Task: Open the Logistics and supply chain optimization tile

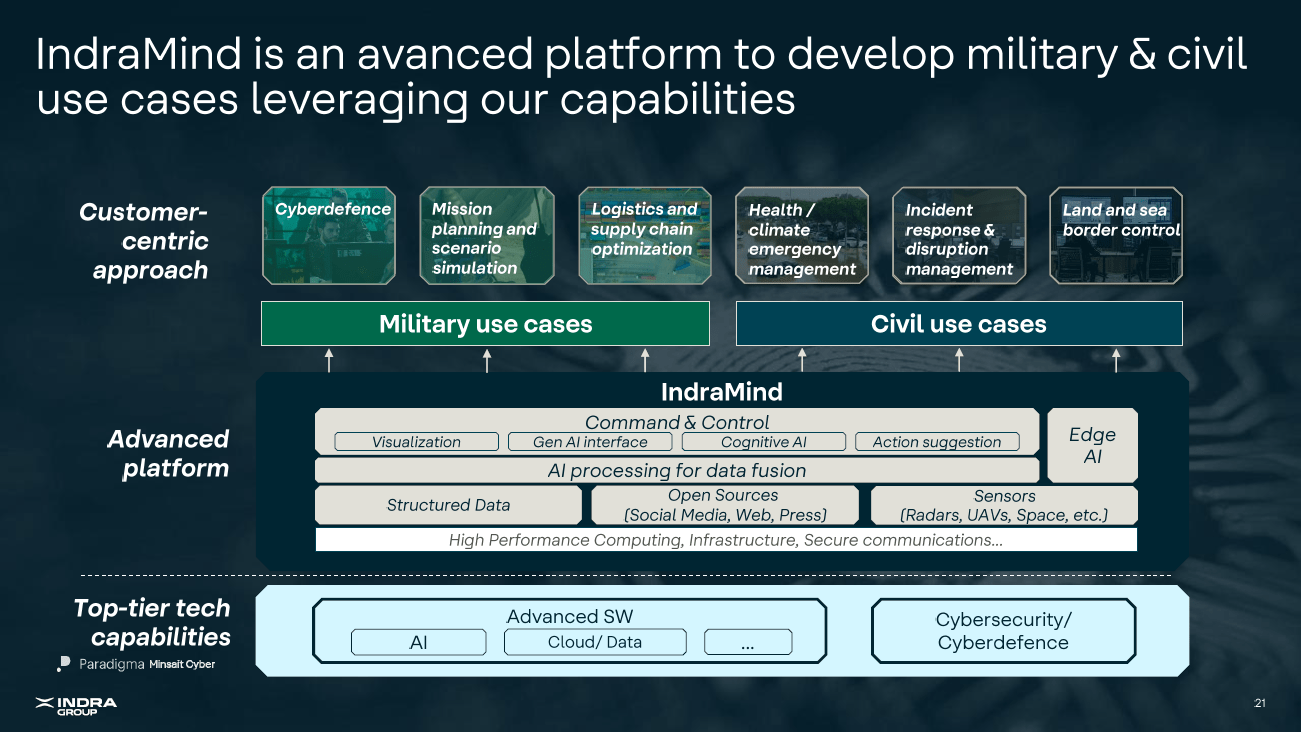Action: (645, 236)
